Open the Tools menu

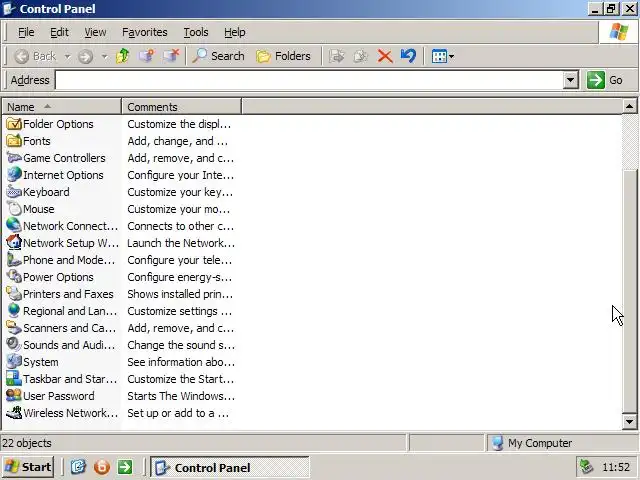click(196, 32)
